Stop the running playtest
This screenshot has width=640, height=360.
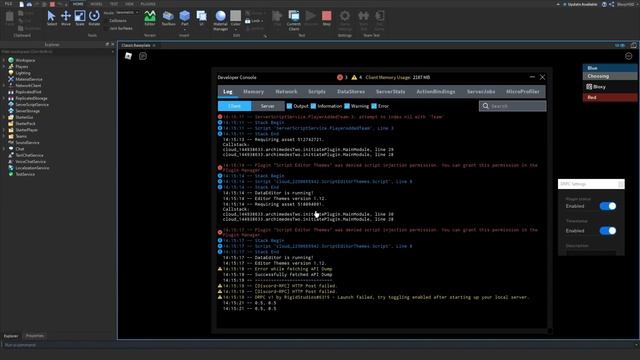pos(327,18)
